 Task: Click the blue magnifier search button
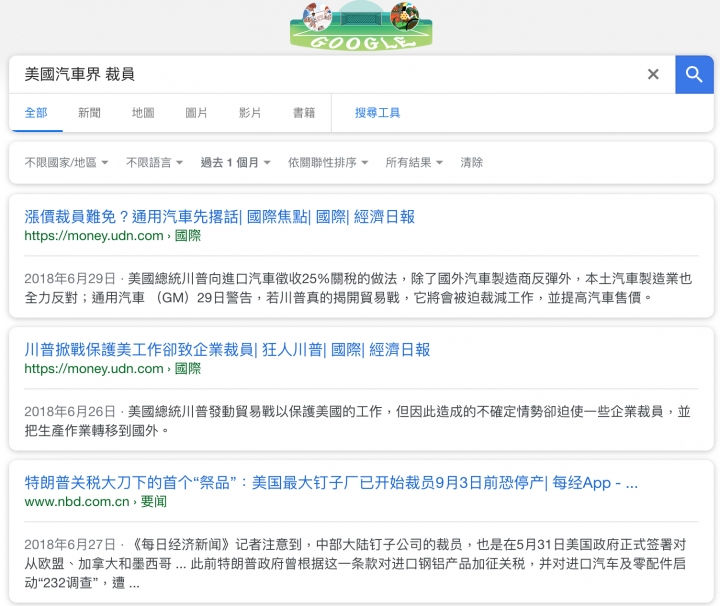pos(694,74)
